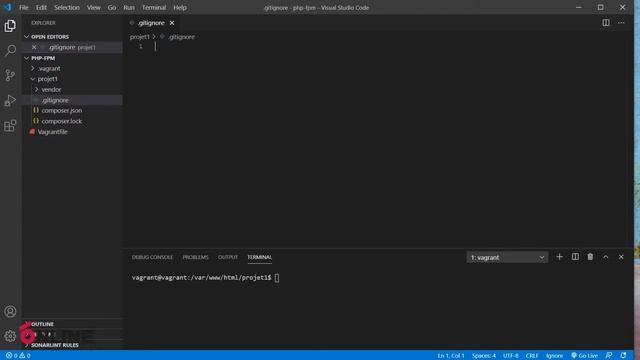Focus the terminal prompt line
This screenshot has width=640, height=360.
205,278
